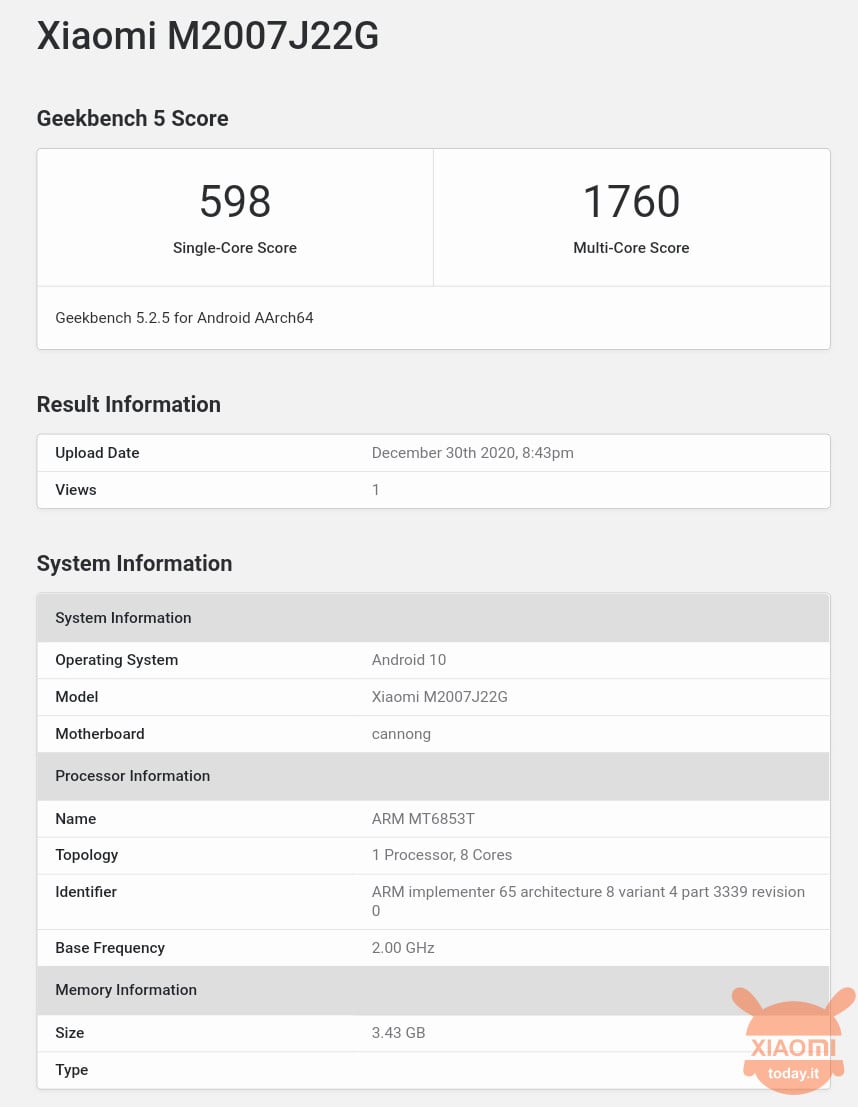The image size is (858, 1107).
Task: Click the Memory Information table header
Action: pyautogui.click(x=433, y=990)
